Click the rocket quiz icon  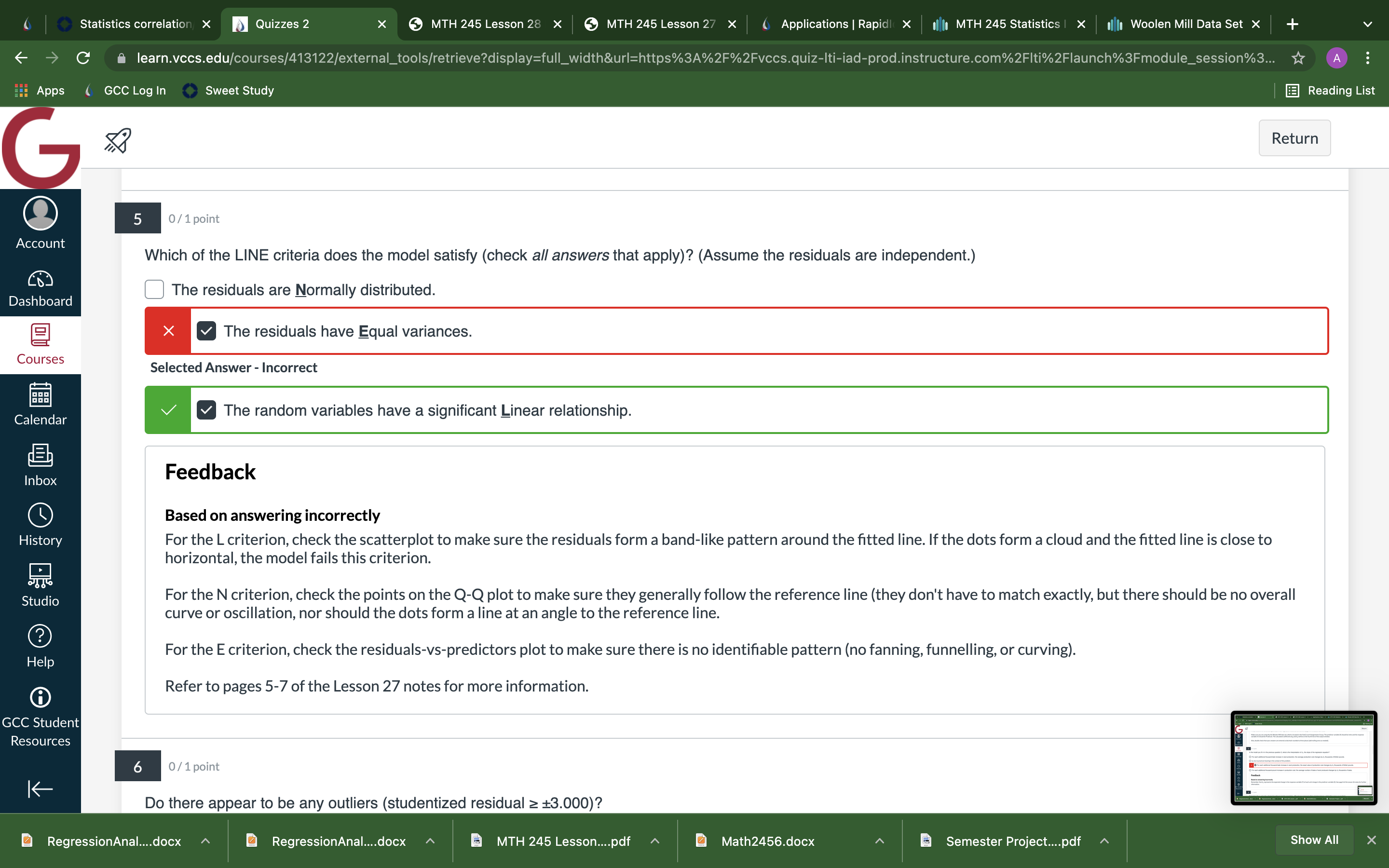click(118, 140)
